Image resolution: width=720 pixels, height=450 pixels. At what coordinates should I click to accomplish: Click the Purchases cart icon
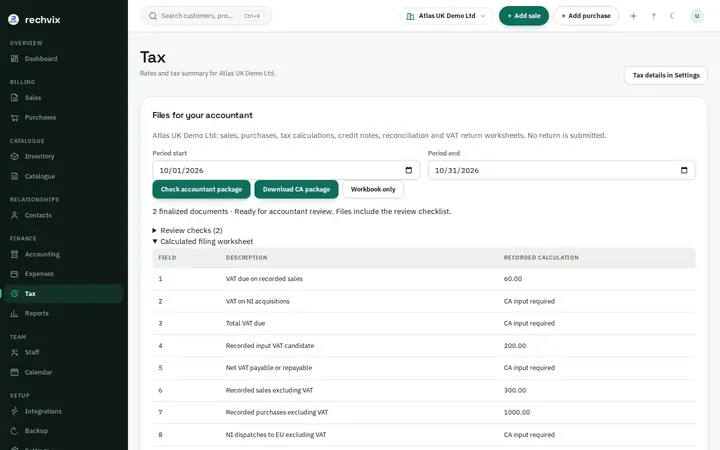click(x=15, y=118)
